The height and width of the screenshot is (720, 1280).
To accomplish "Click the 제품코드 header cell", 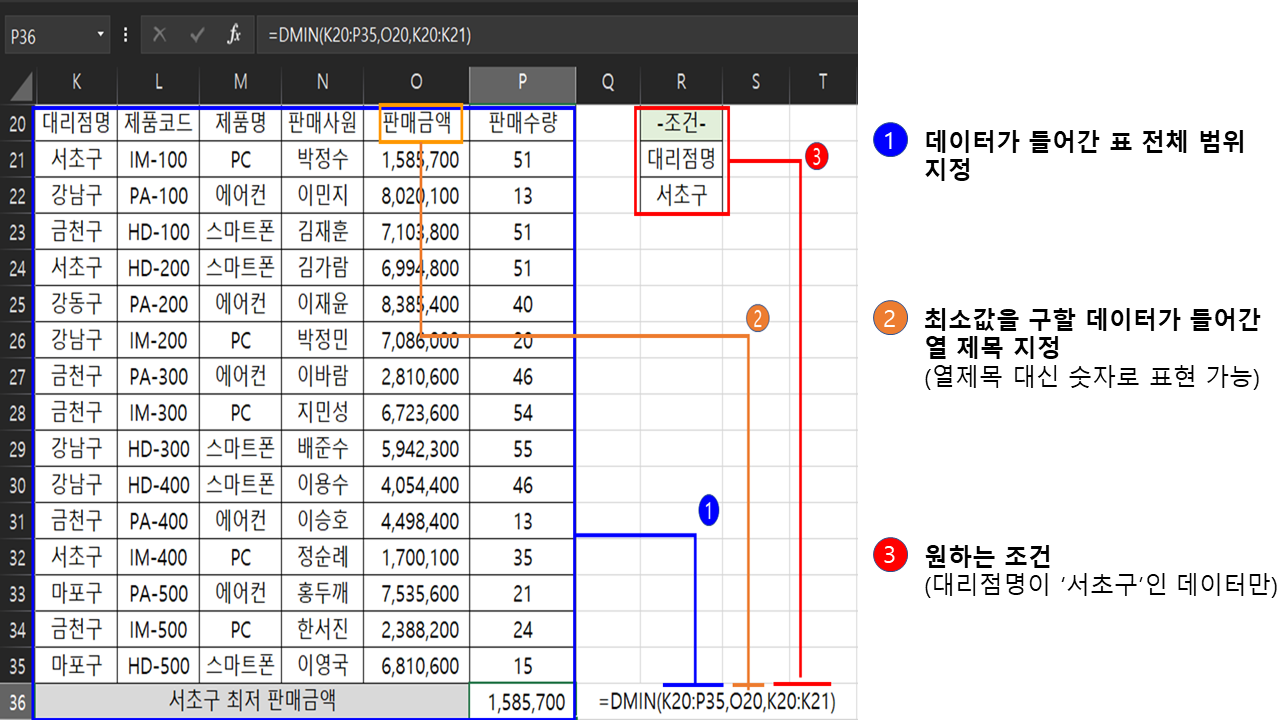I will 158,124.
